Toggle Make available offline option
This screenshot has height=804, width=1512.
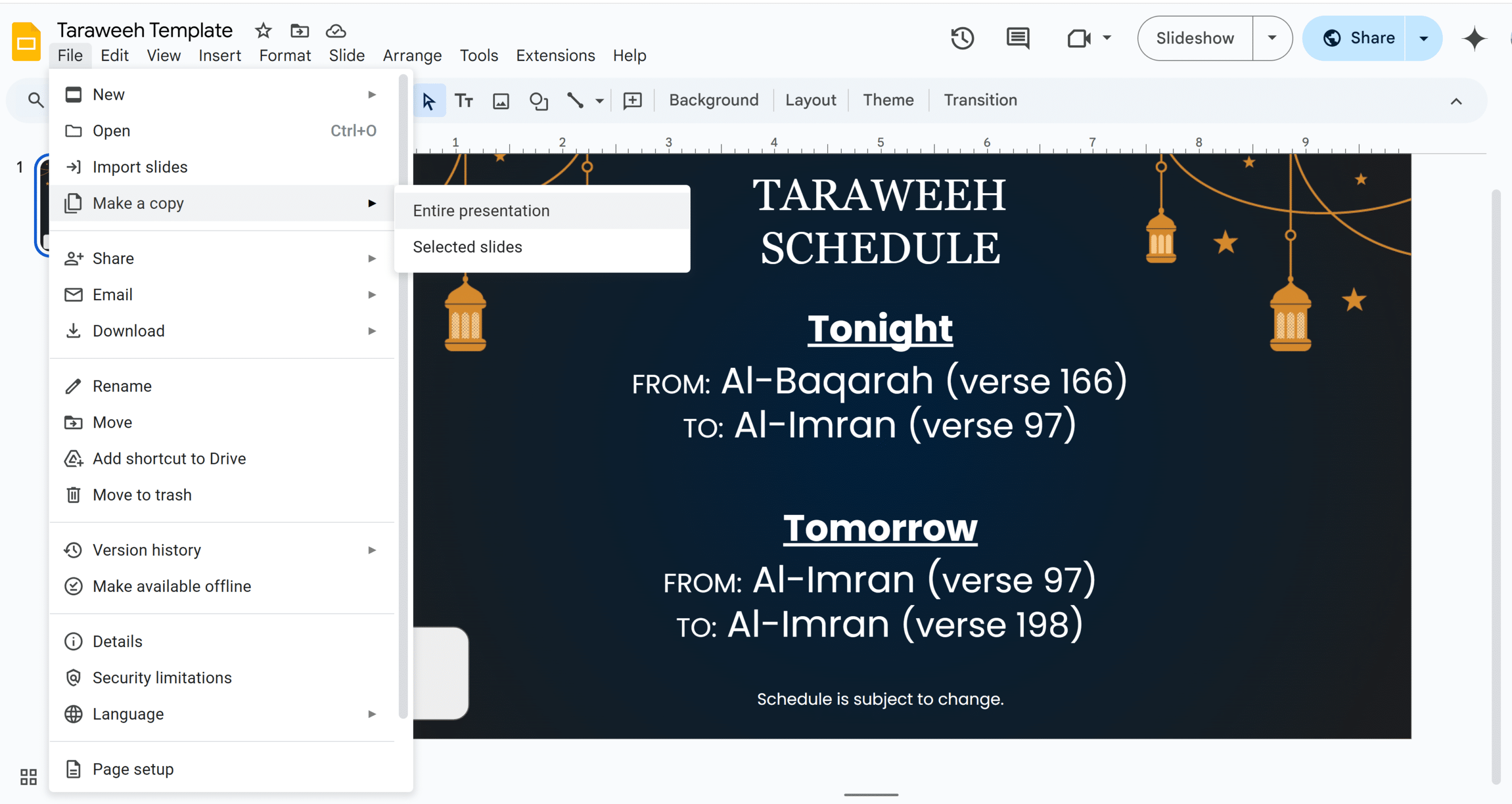point(172,586)
